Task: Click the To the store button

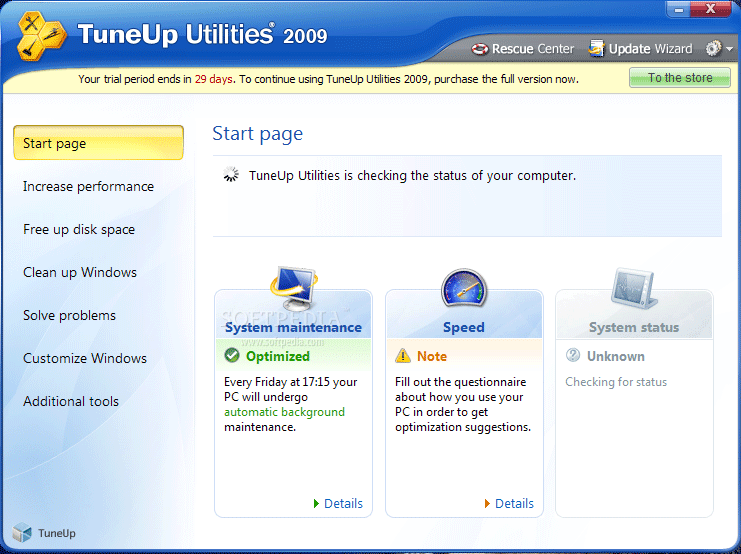Action: (x=680, y=78)
